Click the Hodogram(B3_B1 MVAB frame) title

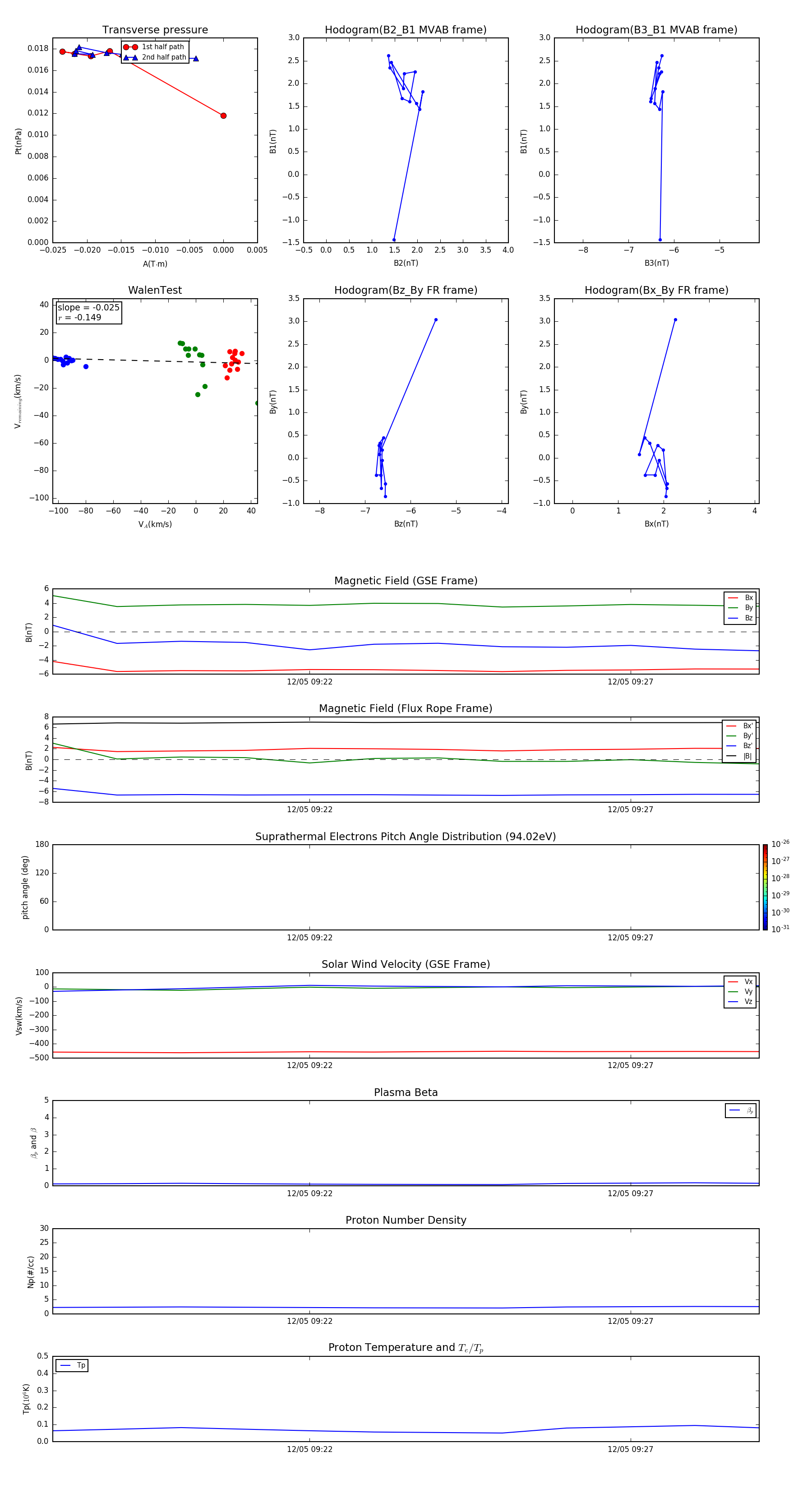click(656, 30)
